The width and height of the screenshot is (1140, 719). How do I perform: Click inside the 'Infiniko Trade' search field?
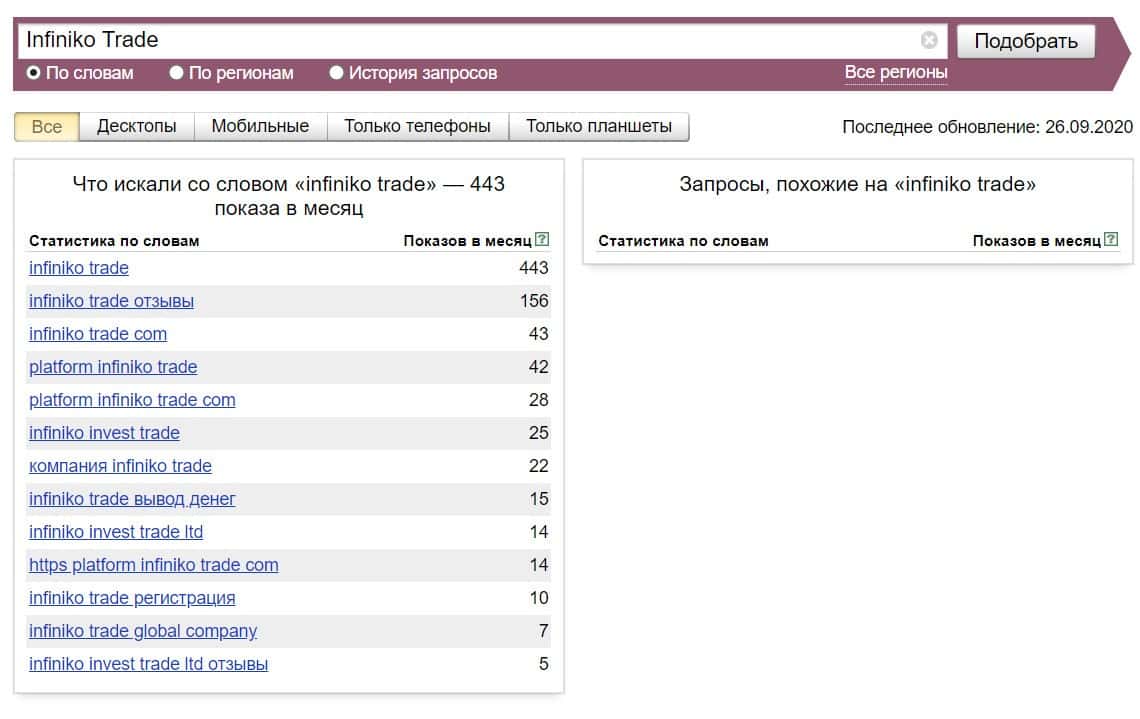470,41
